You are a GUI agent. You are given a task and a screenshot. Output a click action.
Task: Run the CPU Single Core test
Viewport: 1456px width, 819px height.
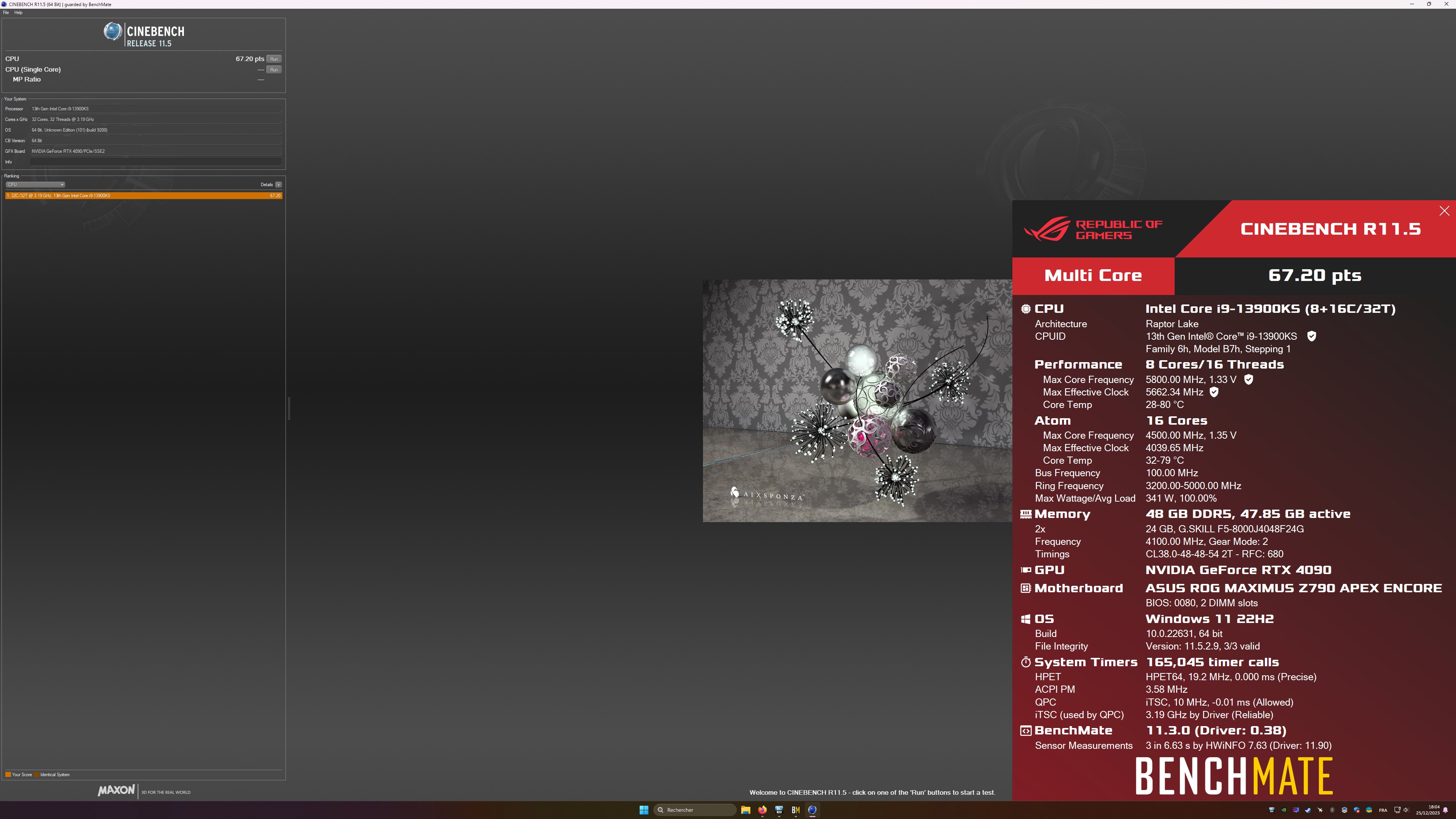pos(273,69)
